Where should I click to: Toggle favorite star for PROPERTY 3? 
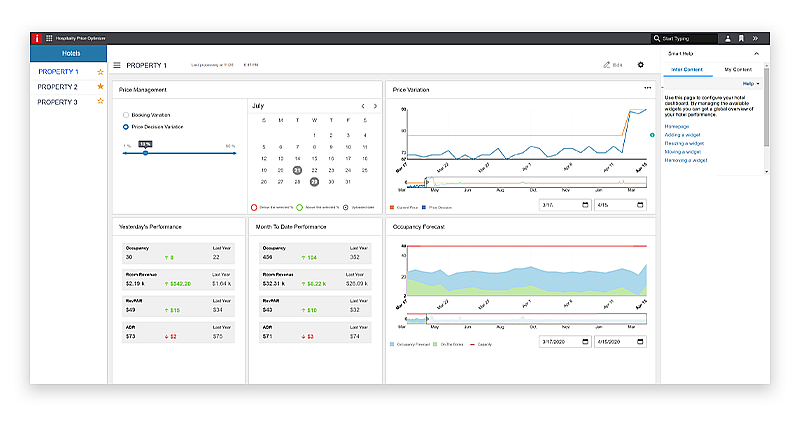pos(101,102)
